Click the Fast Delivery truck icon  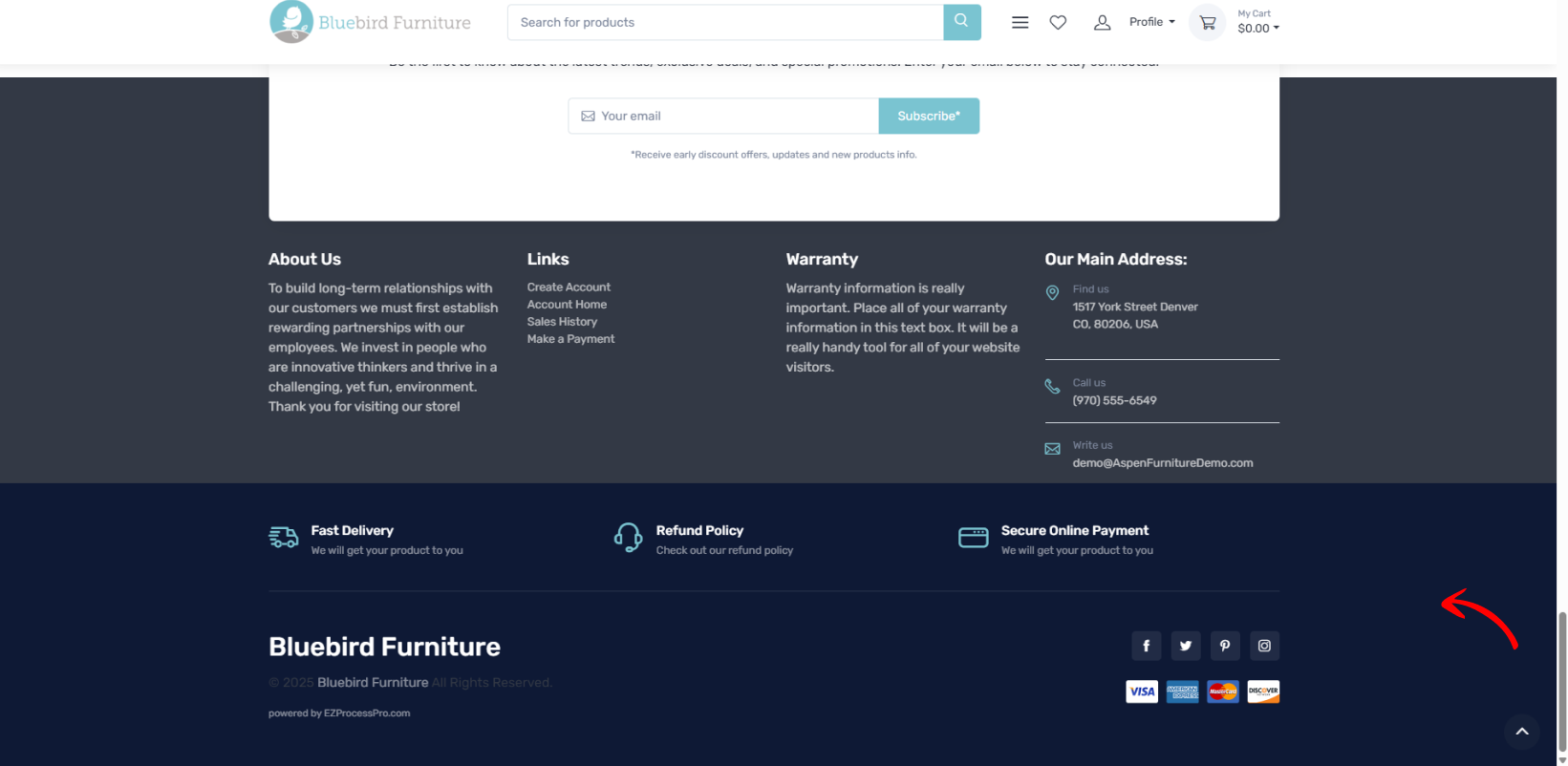tap(284, 538)
